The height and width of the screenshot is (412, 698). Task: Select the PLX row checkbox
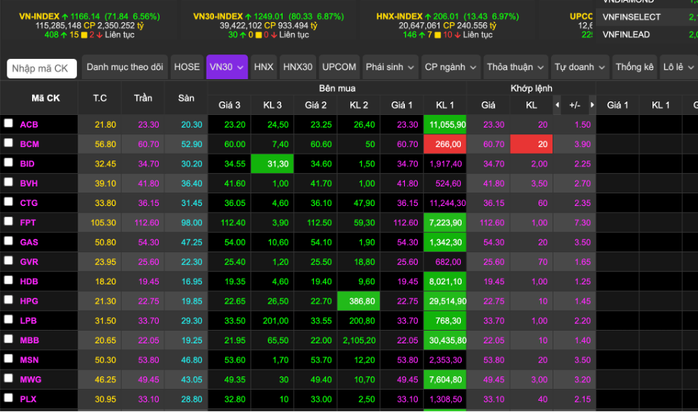(8, 398)
